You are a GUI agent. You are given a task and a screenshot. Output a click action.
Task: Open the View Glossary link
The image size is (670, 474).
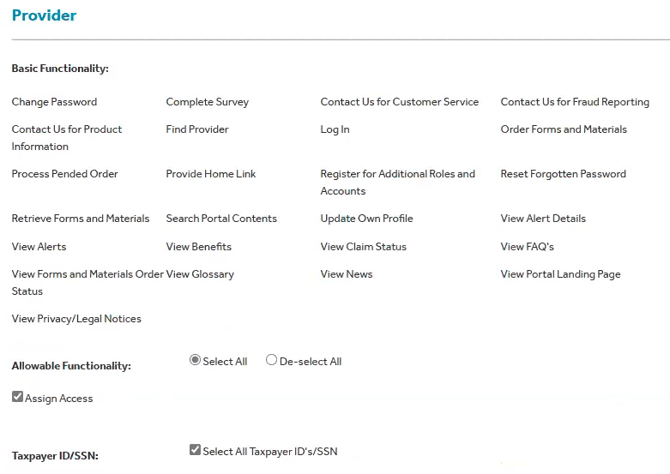point(200,274)
